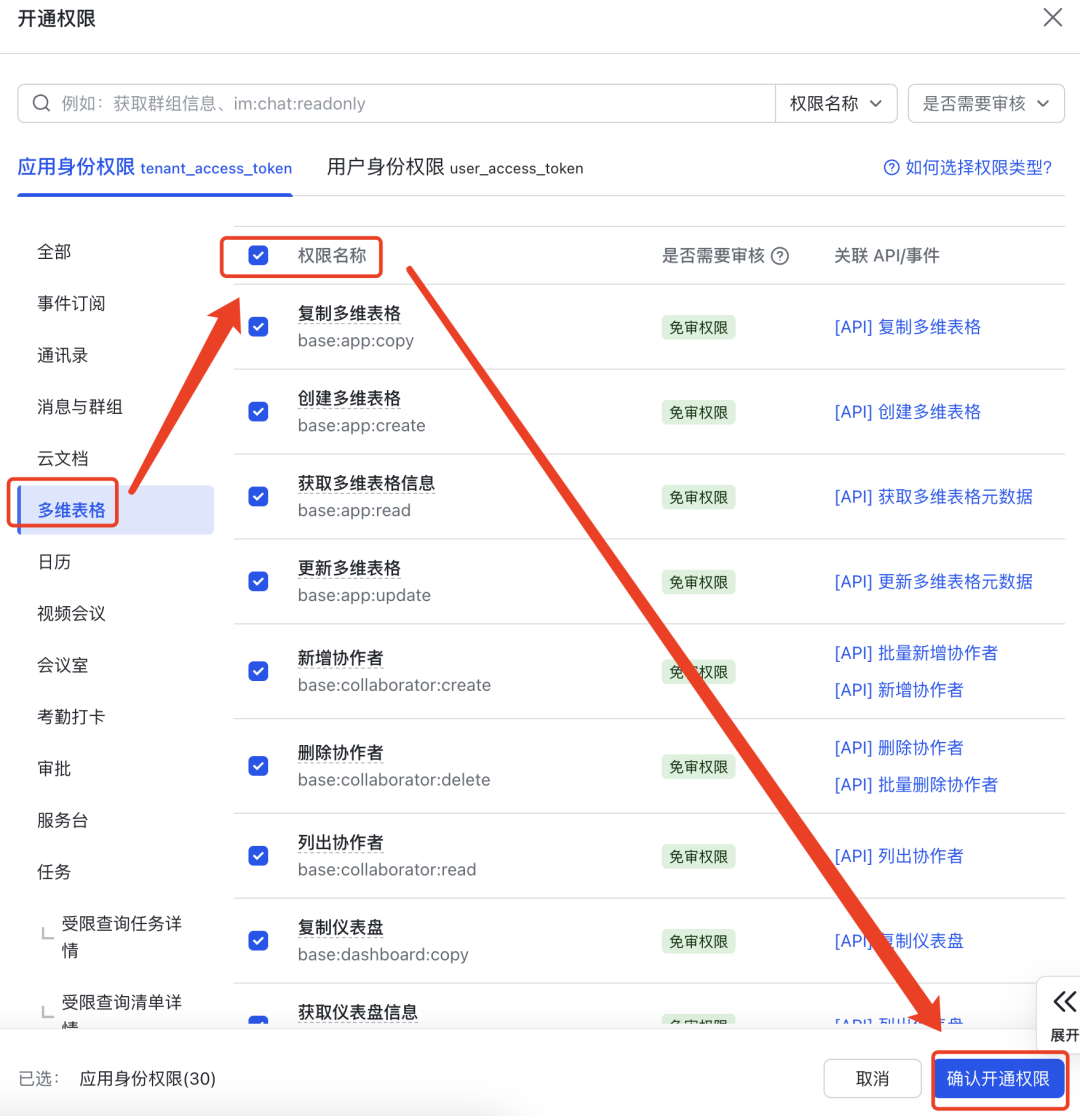Uncheck the 复制多维表格 permission checkbox
Image resolution: width=1080 pixels, height=1116 pixels.
pyautogui.click(x=258, y=327)
